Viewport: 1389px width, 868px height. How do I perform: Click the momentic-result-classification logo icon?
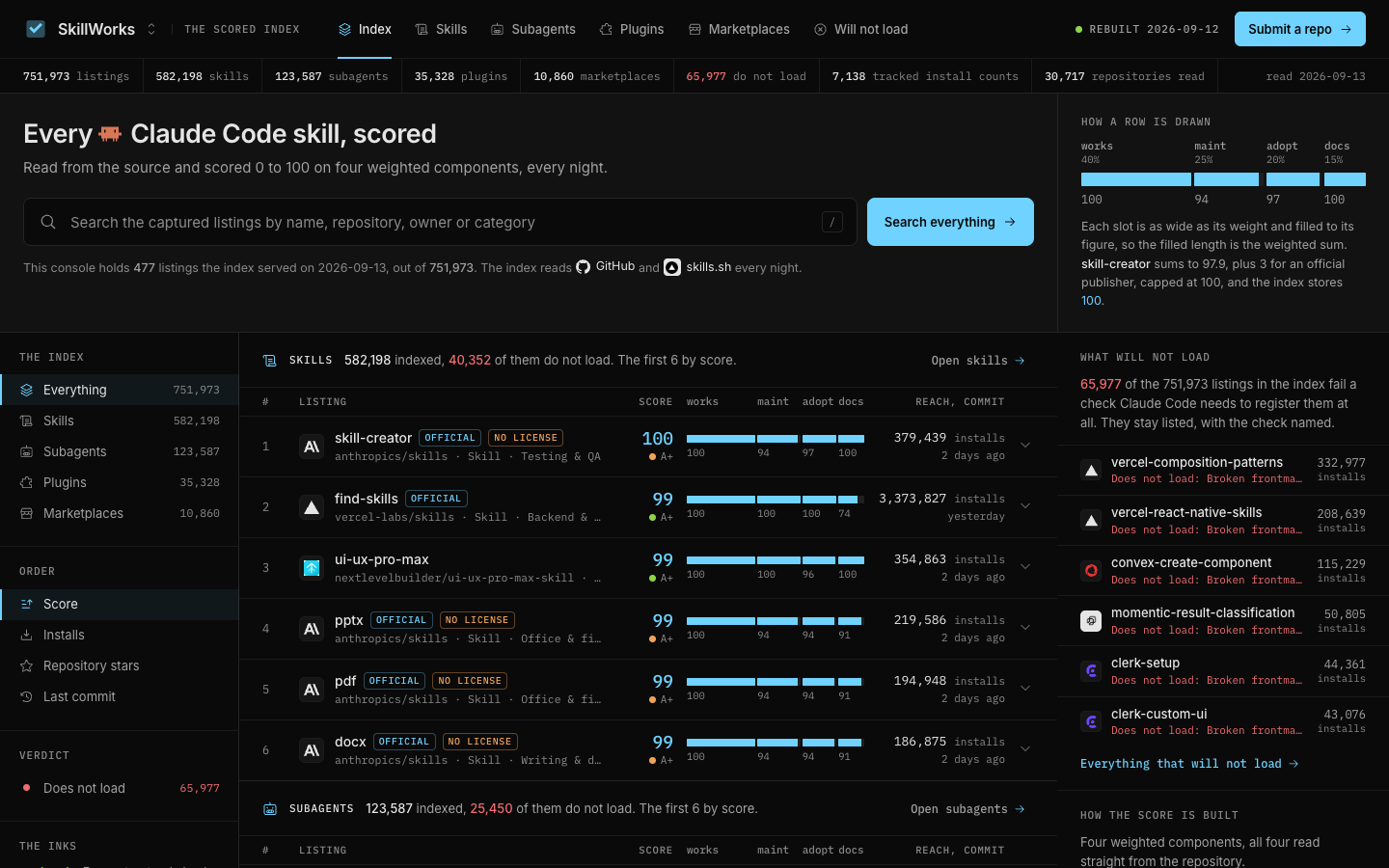click(1091, 620)
